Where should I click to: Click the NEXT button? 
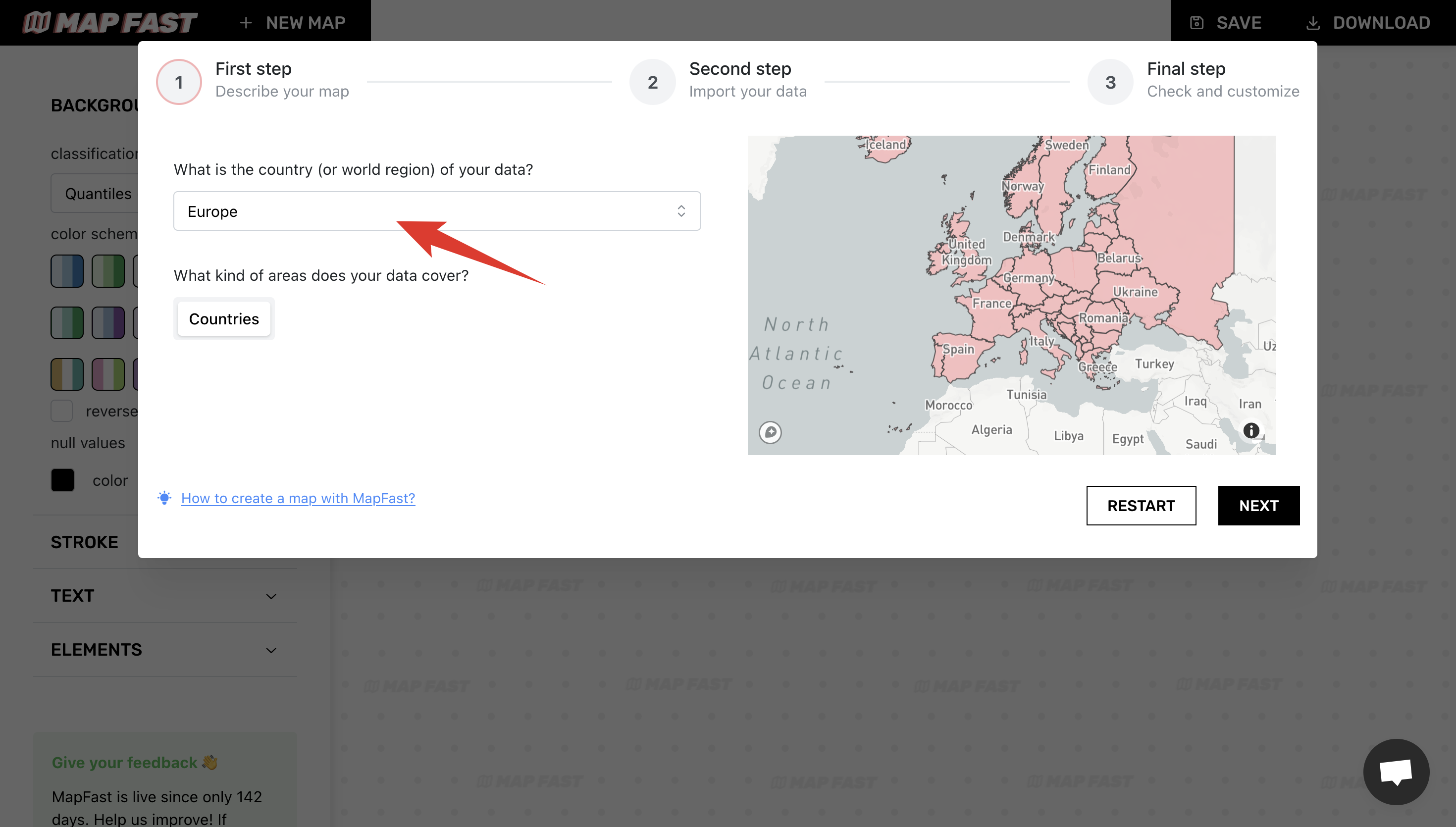click(x=1259, y=505)
